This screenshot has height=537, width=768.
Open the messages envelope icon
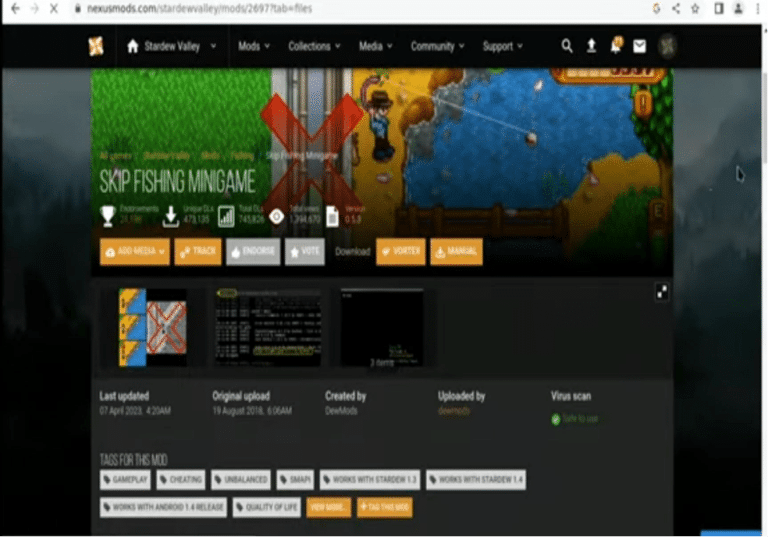640,46
